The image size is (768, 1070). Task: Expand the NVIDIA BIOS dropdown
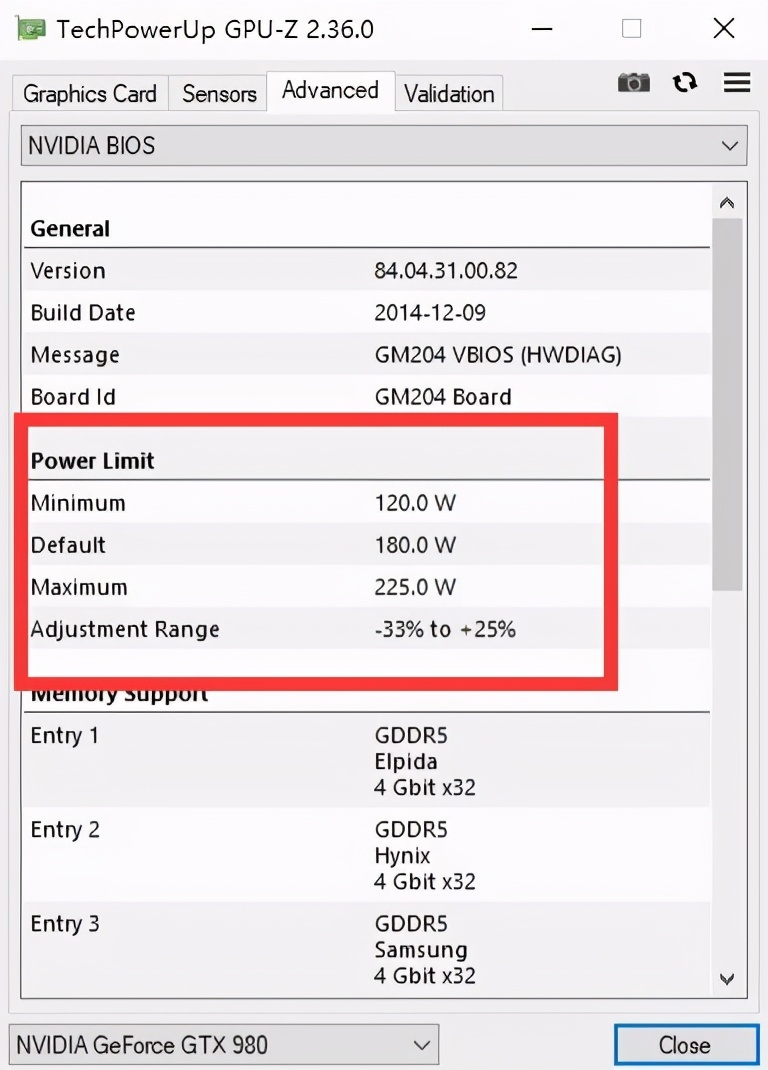tap(384, 145)
